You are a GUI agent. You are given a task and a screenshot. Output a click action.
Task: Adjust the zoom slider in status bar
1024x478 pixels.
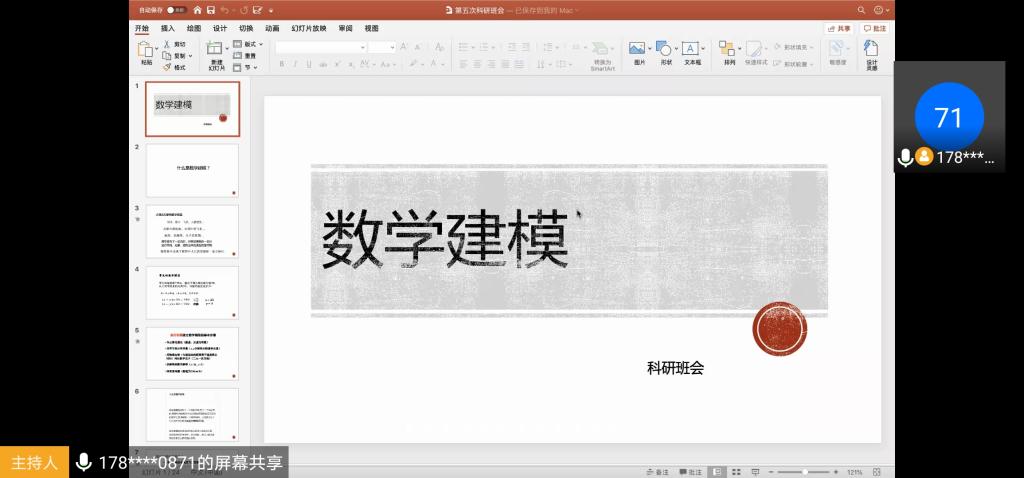[x=804, y=471]
